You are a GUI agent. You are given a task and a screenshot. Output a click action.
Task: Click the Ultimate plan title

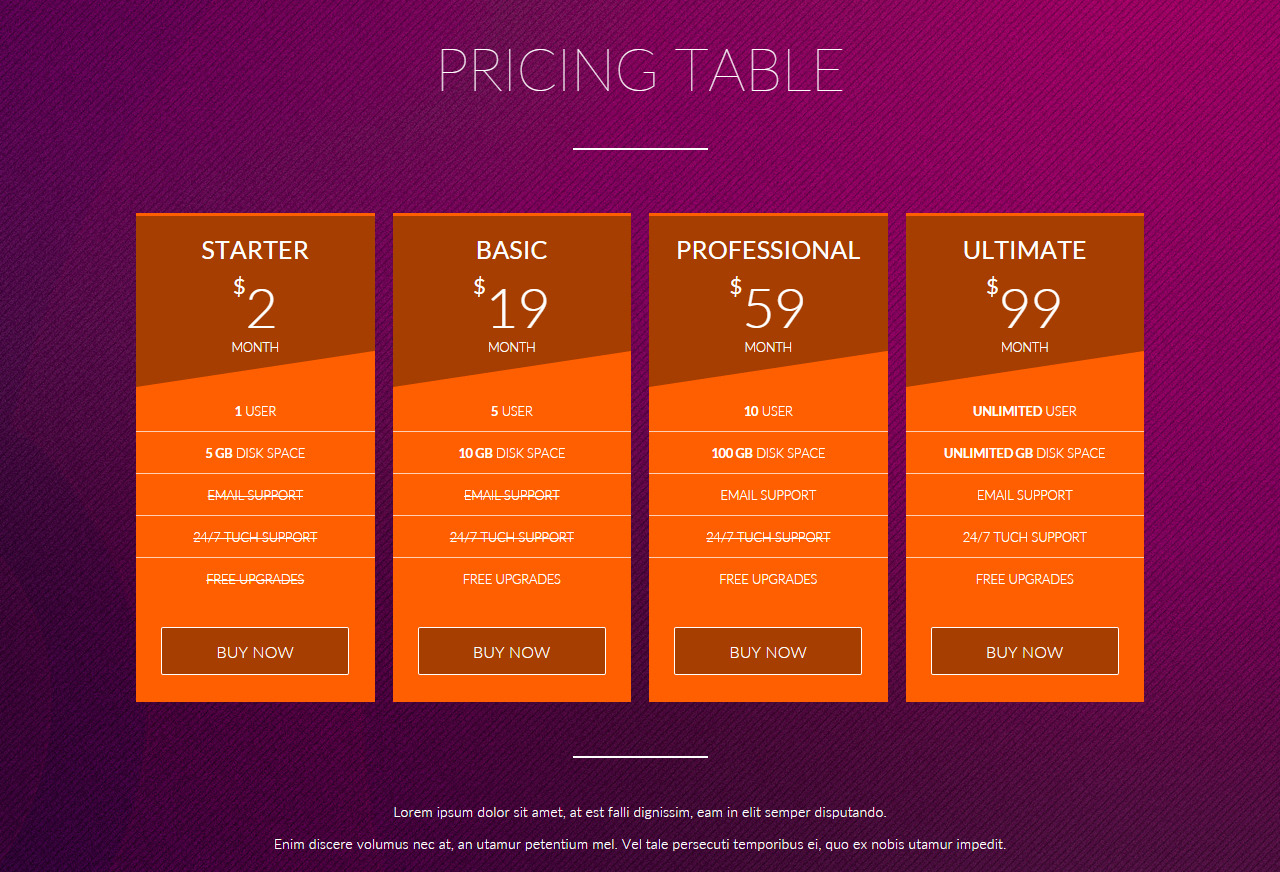click(1024, 250)
